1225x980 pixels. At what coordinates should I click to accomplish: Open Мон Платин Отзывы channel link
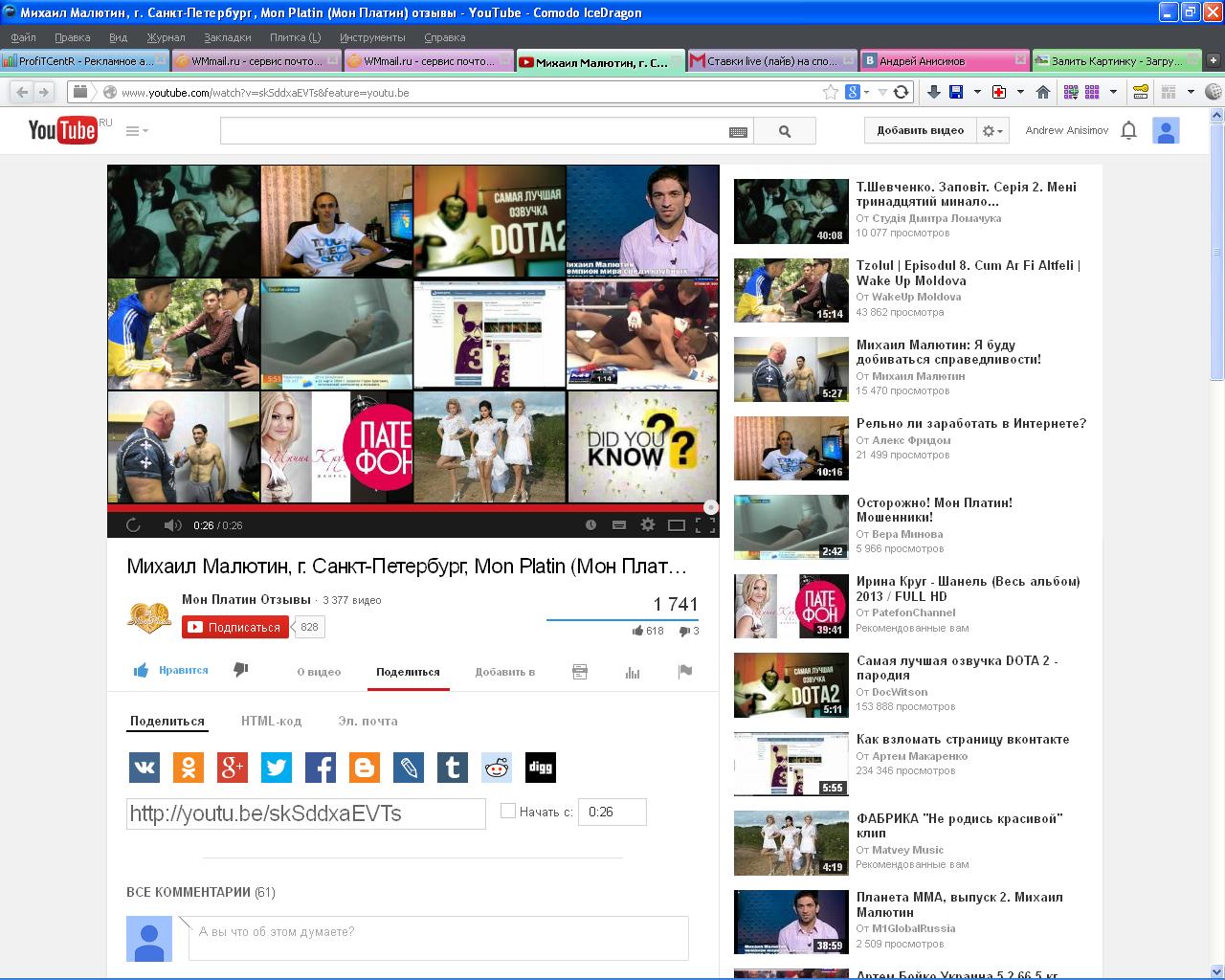(x=246, y=599)
